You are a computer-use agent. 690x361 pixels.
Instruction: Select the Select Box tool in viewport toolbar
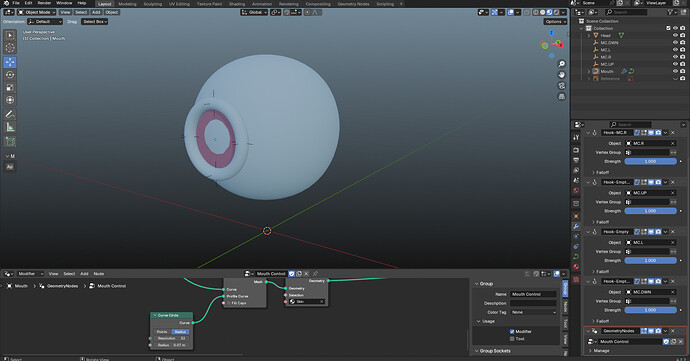(10, 35)
